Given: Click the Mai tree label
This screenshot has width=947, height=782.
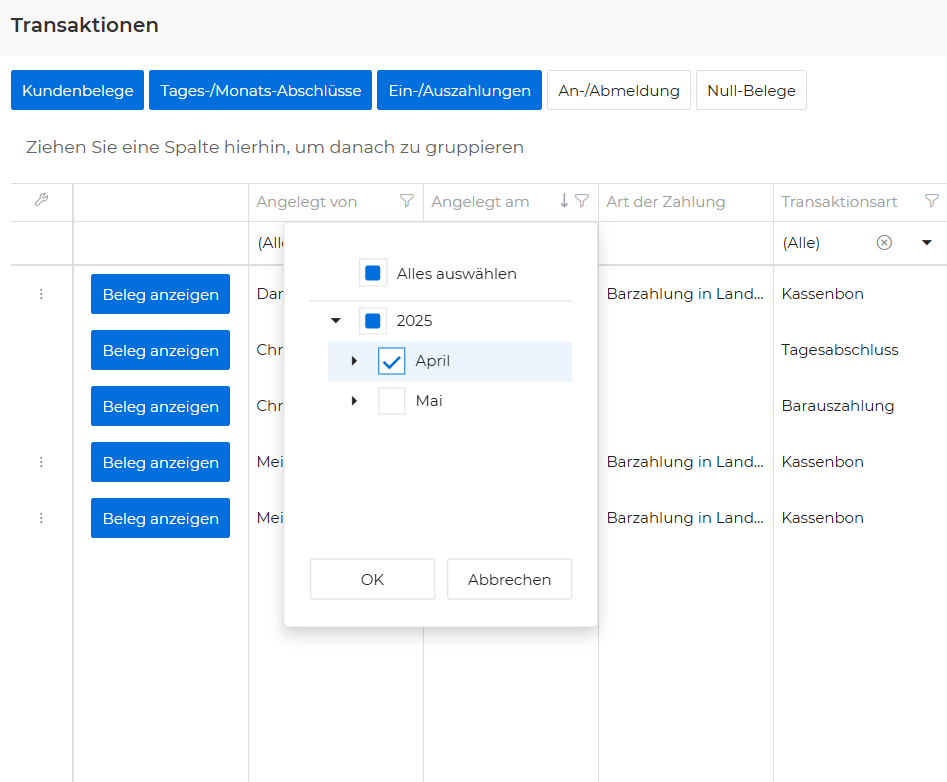Looking at the screenshot, I should pyautogui.click(x=429, y=401).
